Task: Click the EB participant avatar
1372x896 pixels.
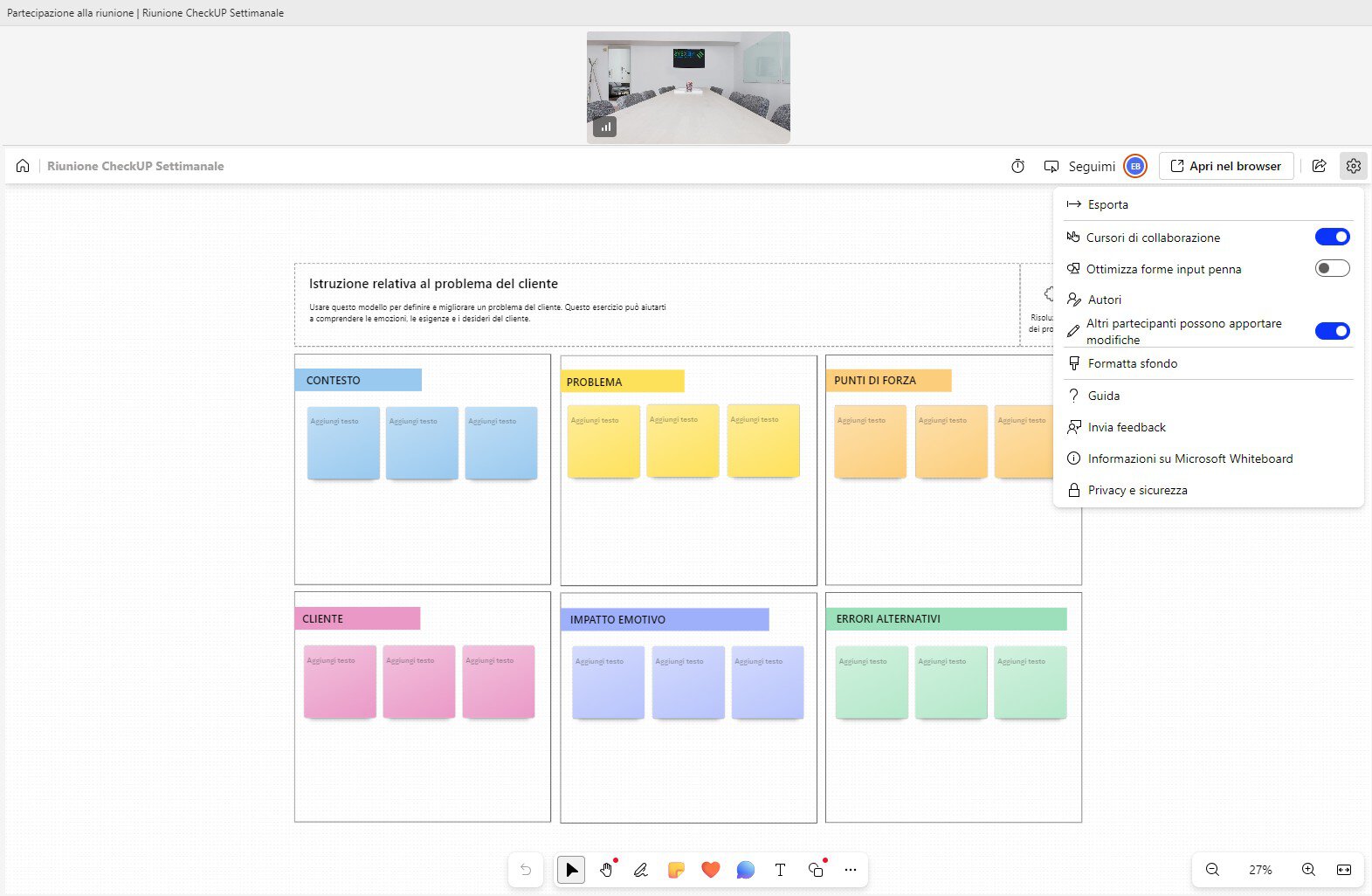Action: pos(1135,166)
